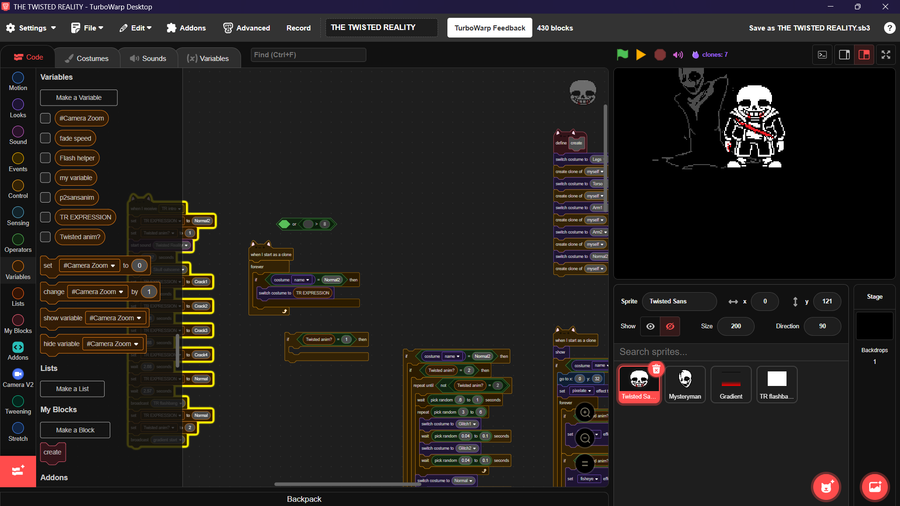Screen dimensions: 900x506
Task: Open the Events block category
Action: (18, 162)
